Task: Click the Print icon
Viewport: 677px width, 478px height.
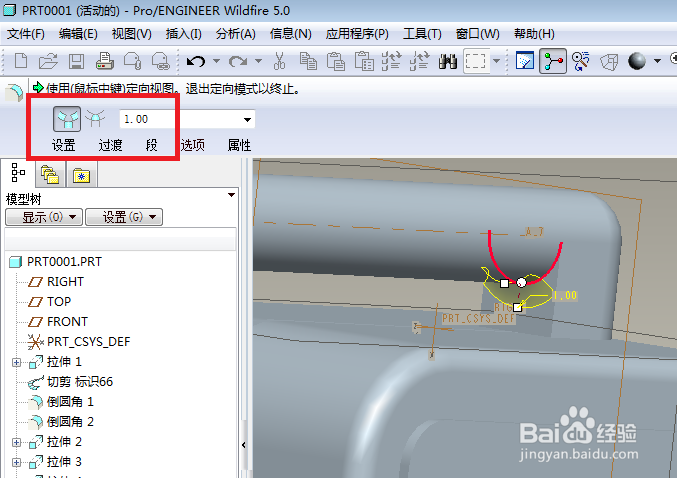Action: (x=104, y=61)
